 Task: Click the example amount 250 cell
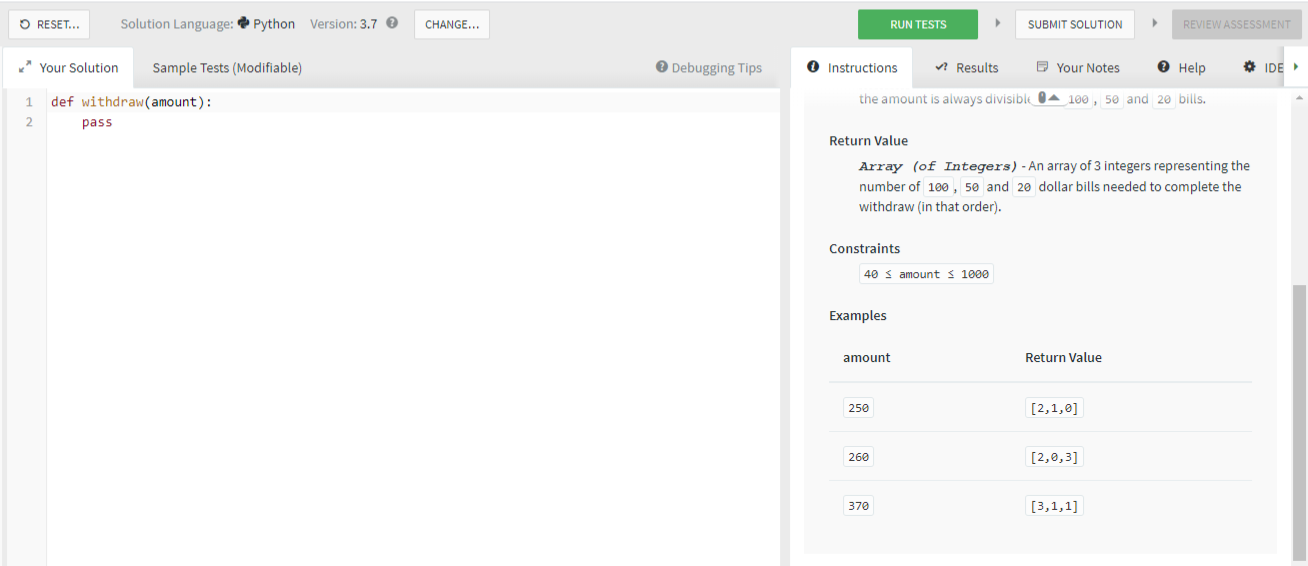[x=858, y=408]
